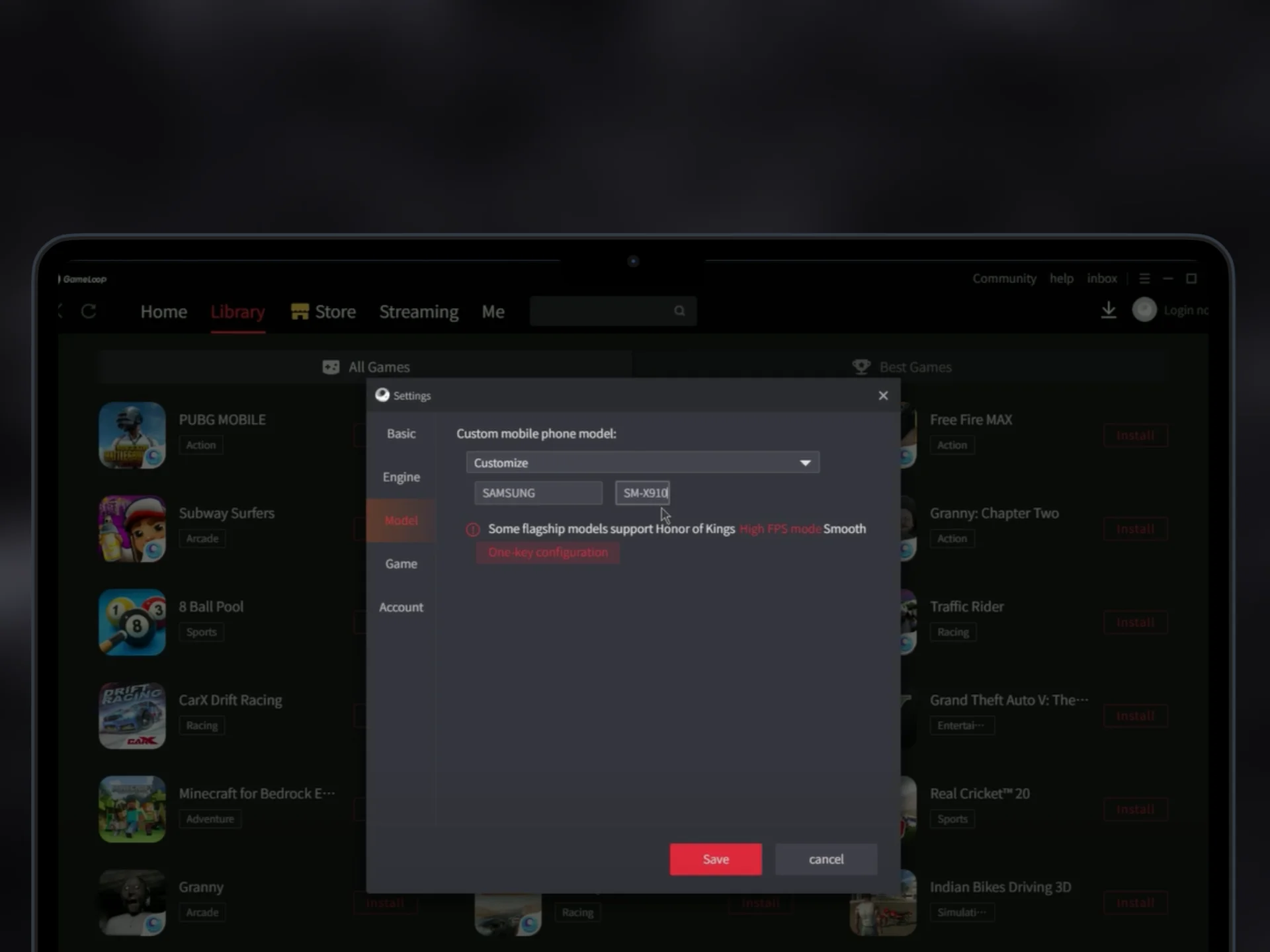This screenshot has height=952, width=1270.
Task: Expand the Engine settings section
Action: pyautogui.click(x=400, y=476)
